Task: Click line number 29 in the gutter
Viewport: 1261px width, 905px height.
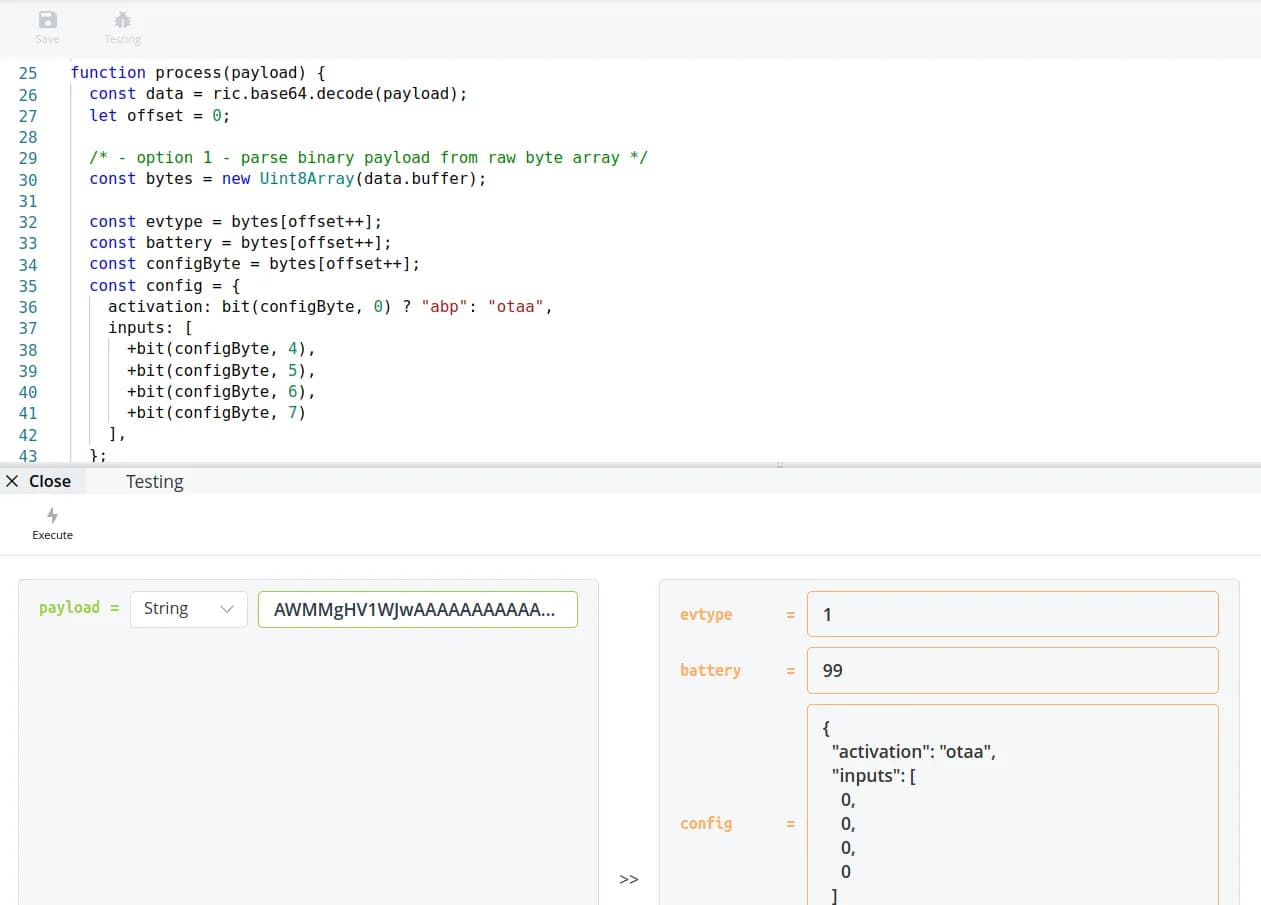Action: (x=28, y=158)
